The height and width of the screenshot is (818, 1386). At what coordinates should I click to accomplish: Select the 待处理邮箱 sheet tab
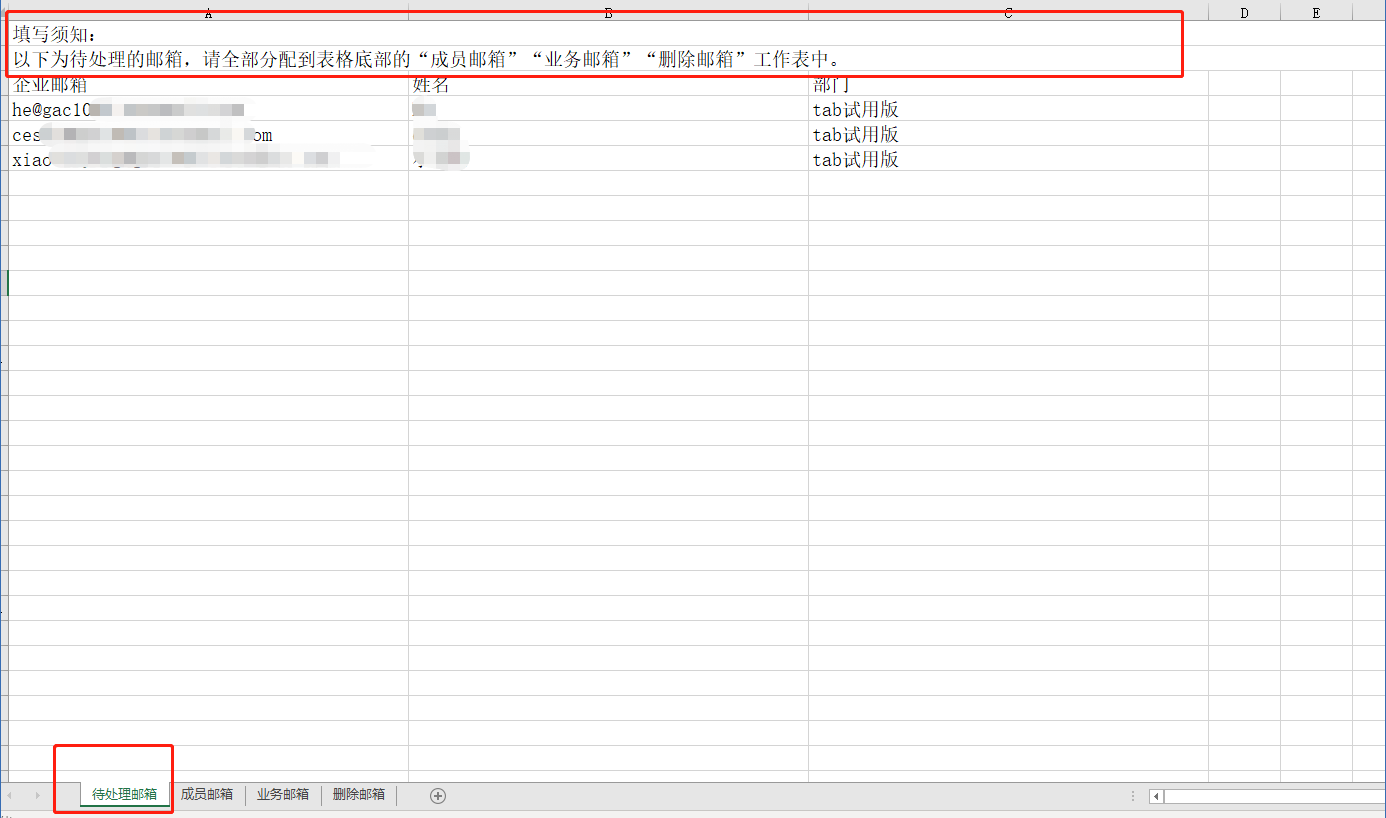[x=124, y=794]
